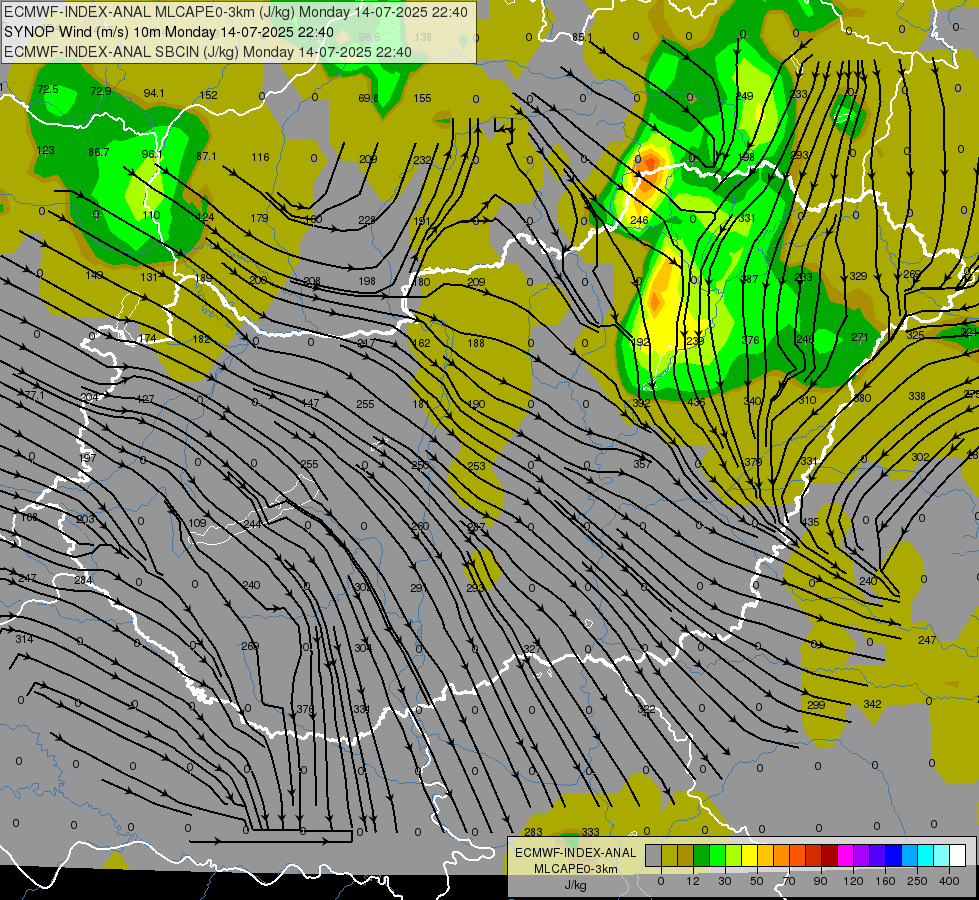Click the map value 110
Viewport: 979px width, 900px height.
point(151,215)
